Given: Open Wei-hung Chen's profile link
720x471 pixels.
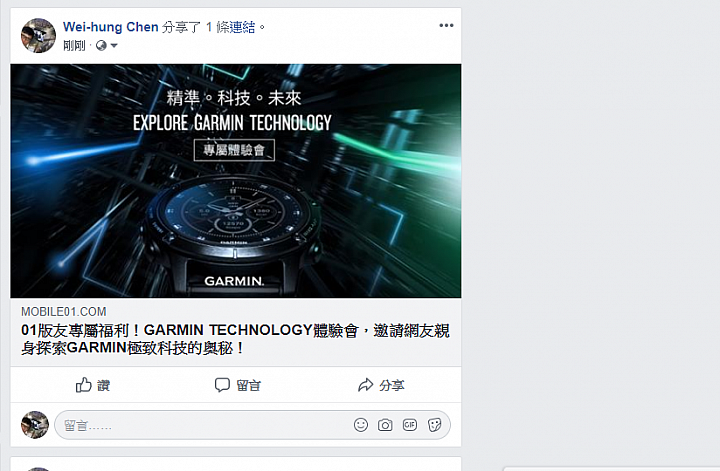Looking at the screenshot, I should (111, 27).
